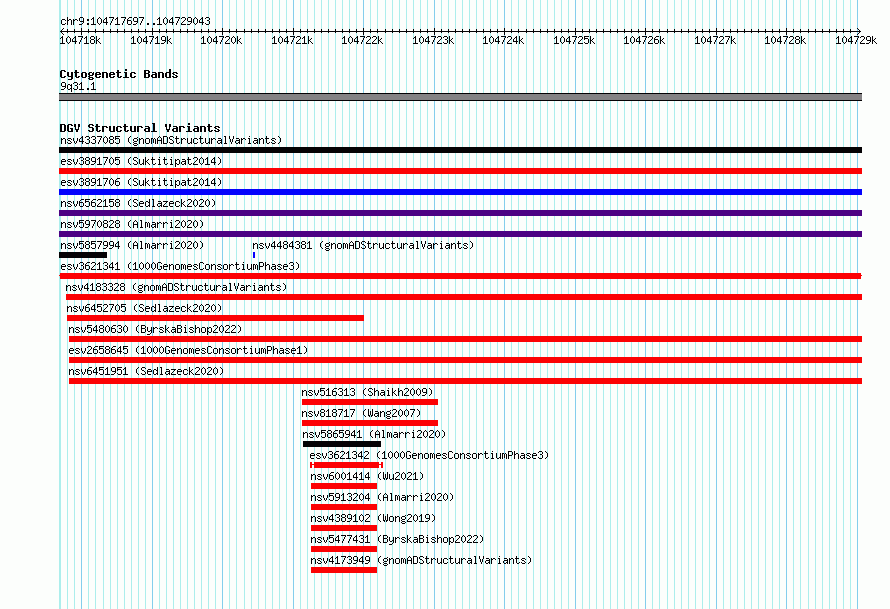Select the purple nsv5970828 variant bar

pyautogui.click(x=460, y=234)
